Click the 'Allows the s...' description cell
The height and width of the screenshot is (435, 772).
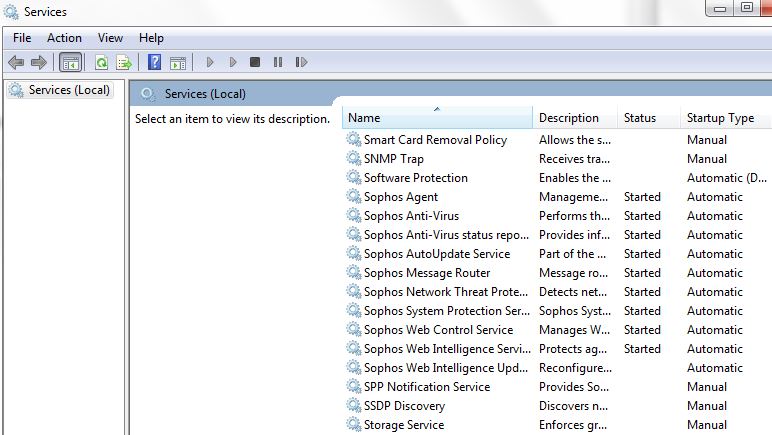coord(575,140)
